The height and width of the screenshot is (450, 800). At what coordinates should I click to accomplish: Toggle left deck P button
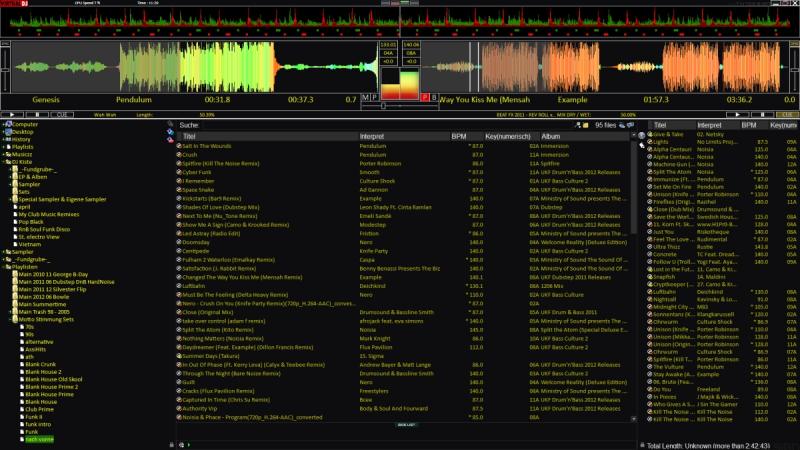pos(374,97)
